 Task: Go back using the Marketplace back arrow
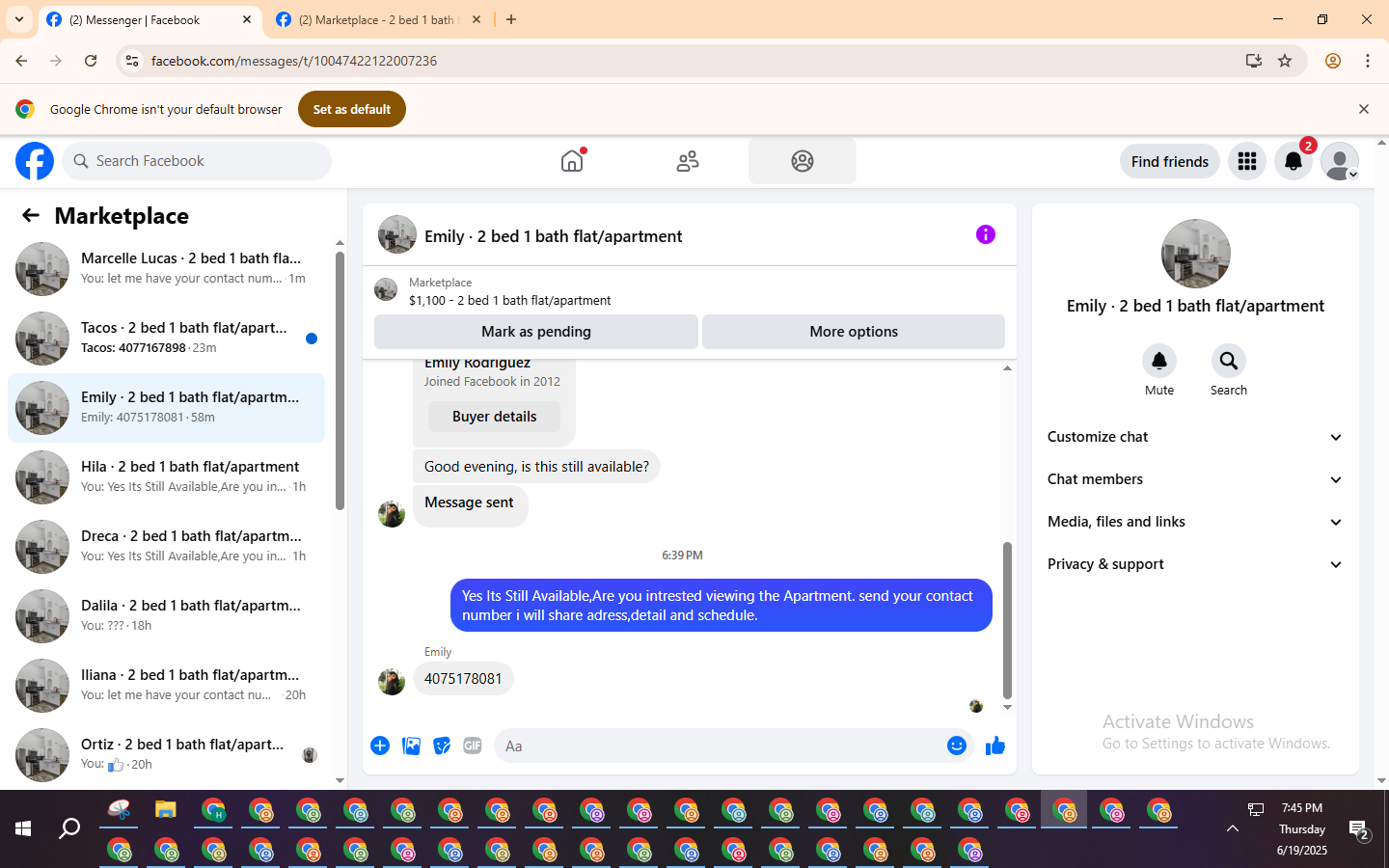pyautogui.click(x=31, y=215)
